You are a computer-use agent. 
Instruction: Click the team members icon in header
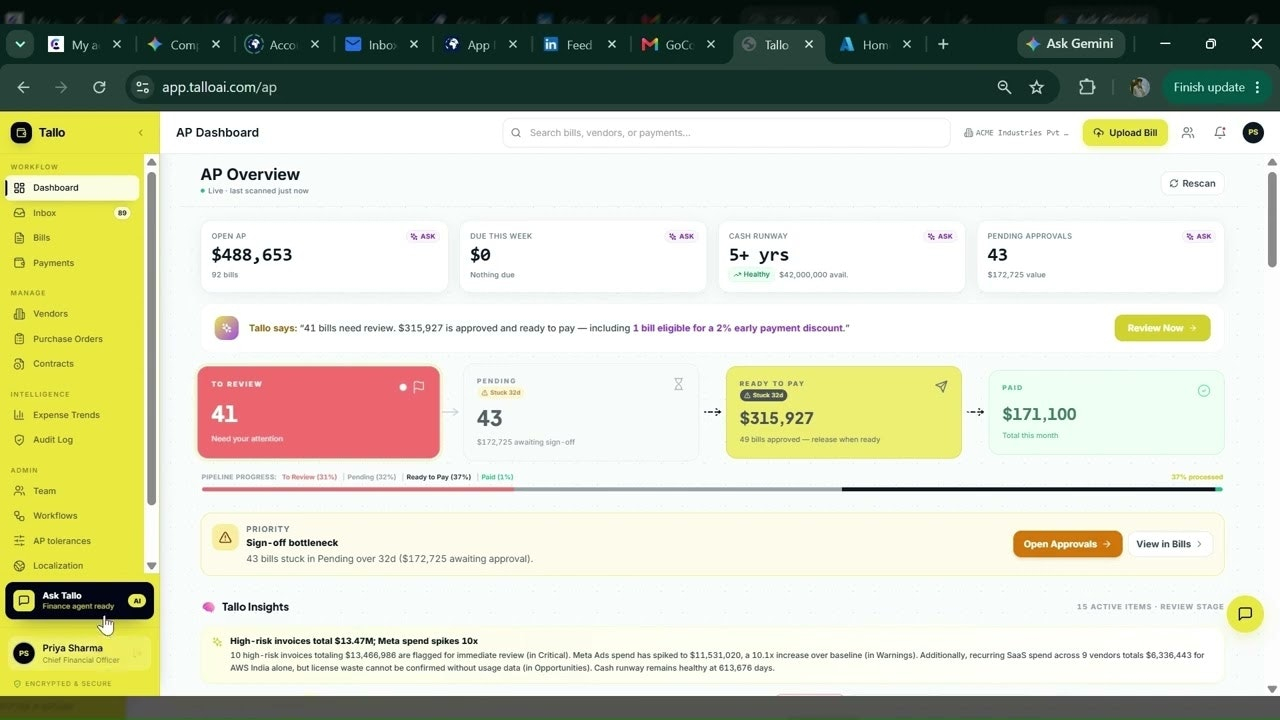pyautogui.click(x=1188, y=133)
